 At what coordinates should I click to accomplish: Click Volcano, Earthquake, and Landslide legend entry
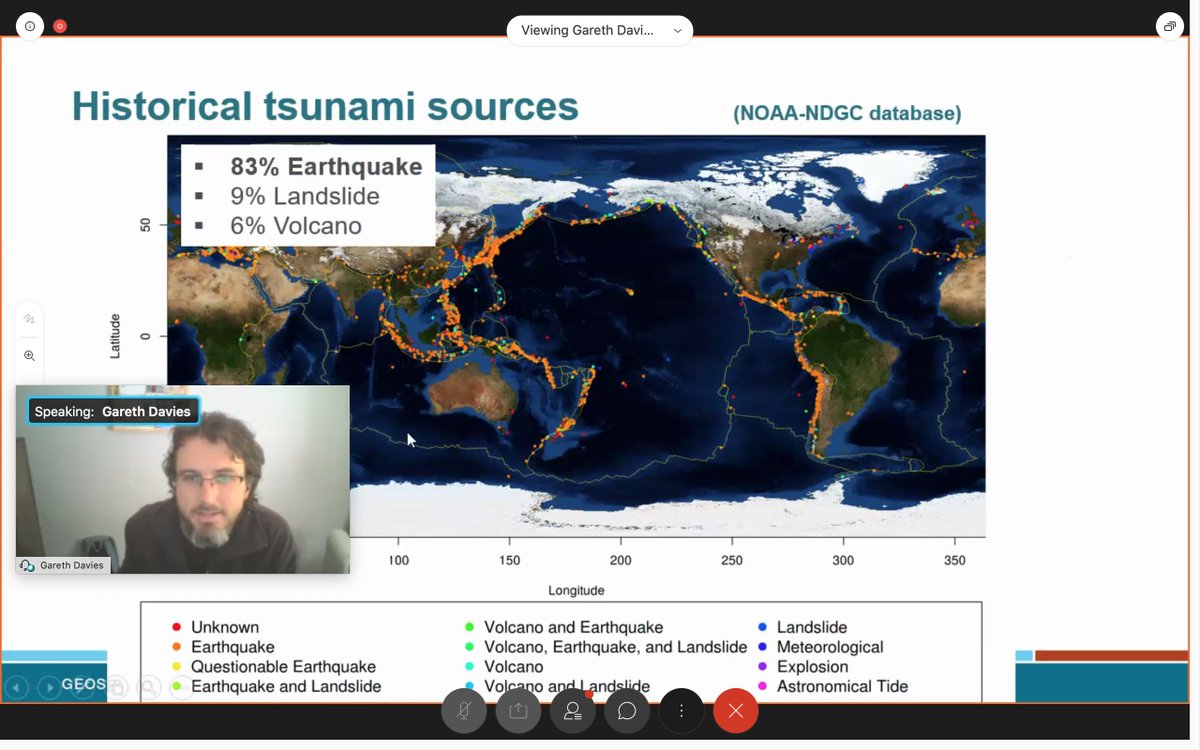[x=605, y=647]
